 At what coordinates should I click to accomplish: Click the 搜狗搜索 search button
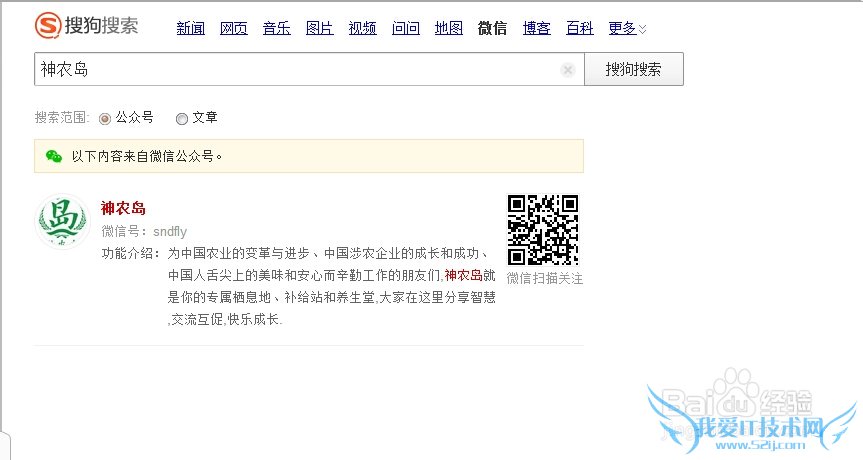[x=633, y=69]
